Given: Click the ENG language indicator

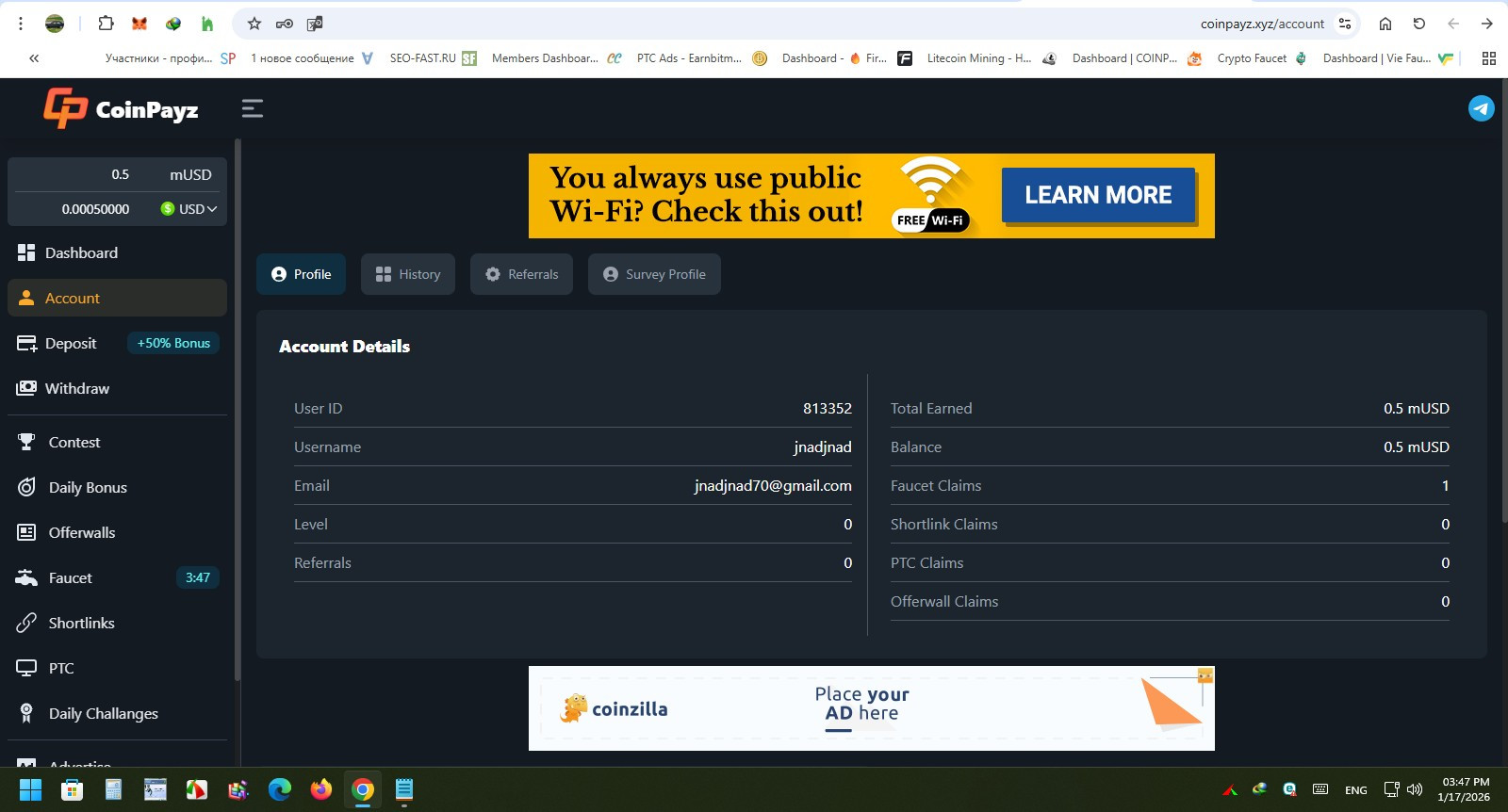Looking at the screenshot, I should tap(1356, 790).
